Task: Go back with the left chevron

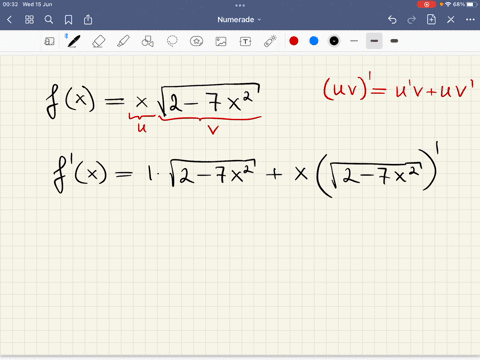Action: [9, 20]
